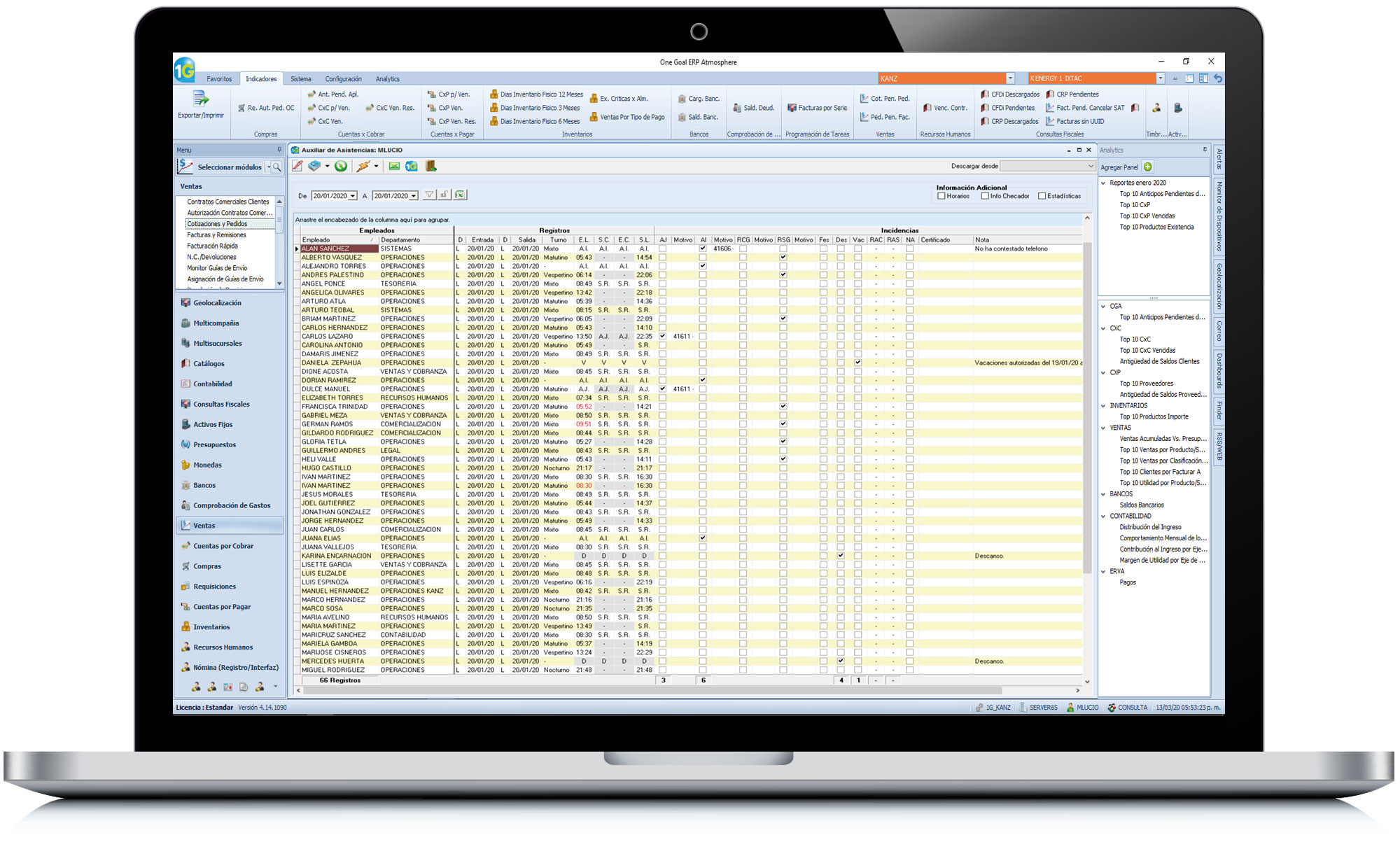Export grid with Excel icon near dates
Viewport: 1400px width, 842px height.
point(460,195)
